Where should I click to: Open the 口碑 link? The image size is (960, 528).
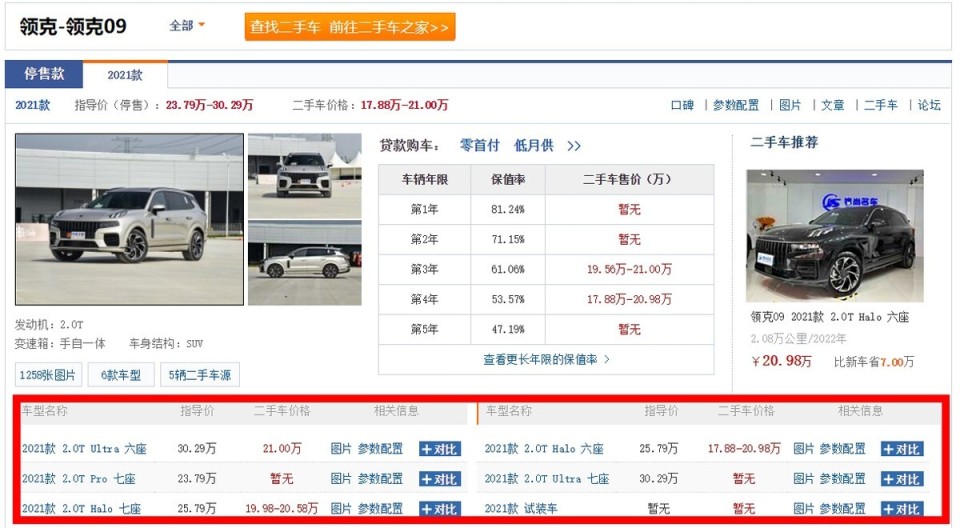click(x=682, y=105)
